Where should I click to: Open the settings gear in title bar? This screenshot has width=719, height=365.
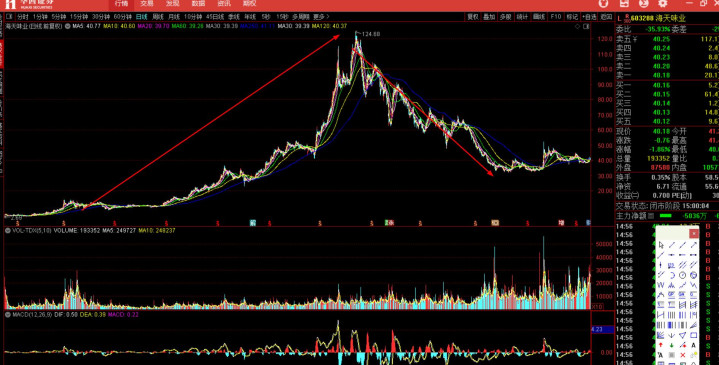coord(663,4)
